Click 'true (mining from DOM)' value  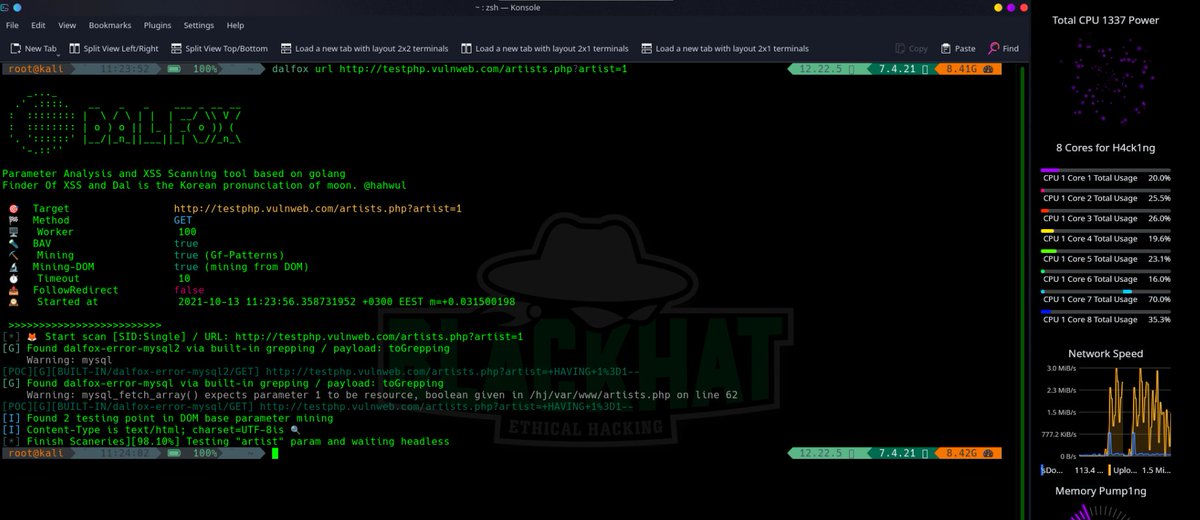241,267
